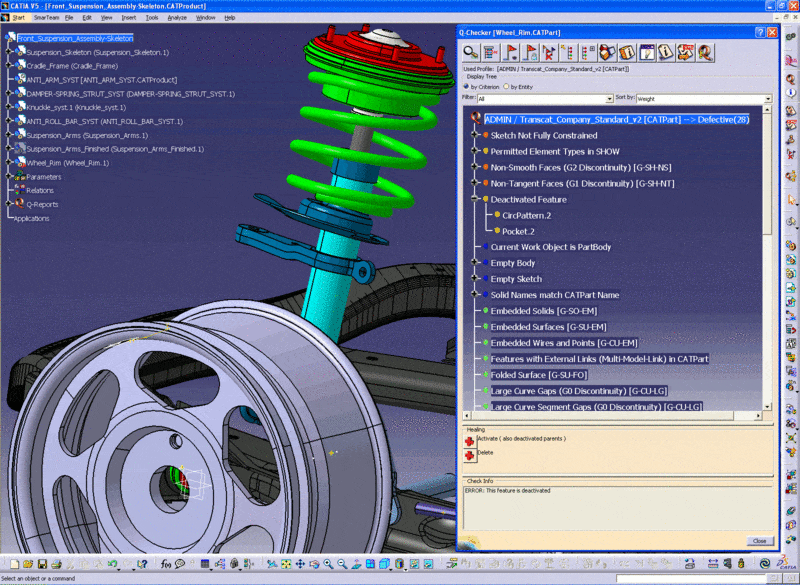The height and width of the screenshot is (585, 800).
Task: Click the Q-Checker logo icon in toolbar
Action: pos(707,52)
